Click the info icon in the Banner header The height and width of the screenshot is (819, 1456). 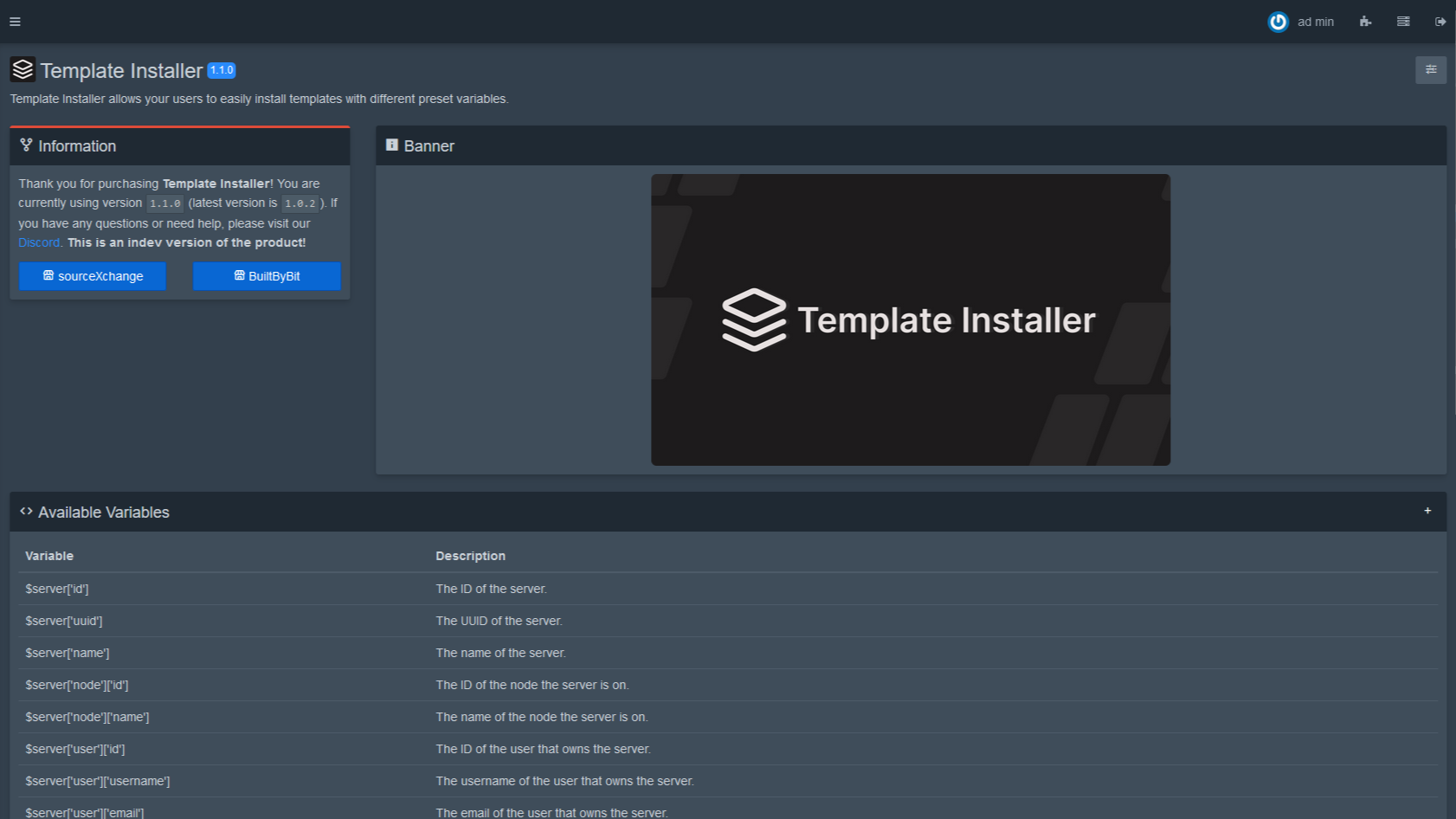tap(391, 145)
